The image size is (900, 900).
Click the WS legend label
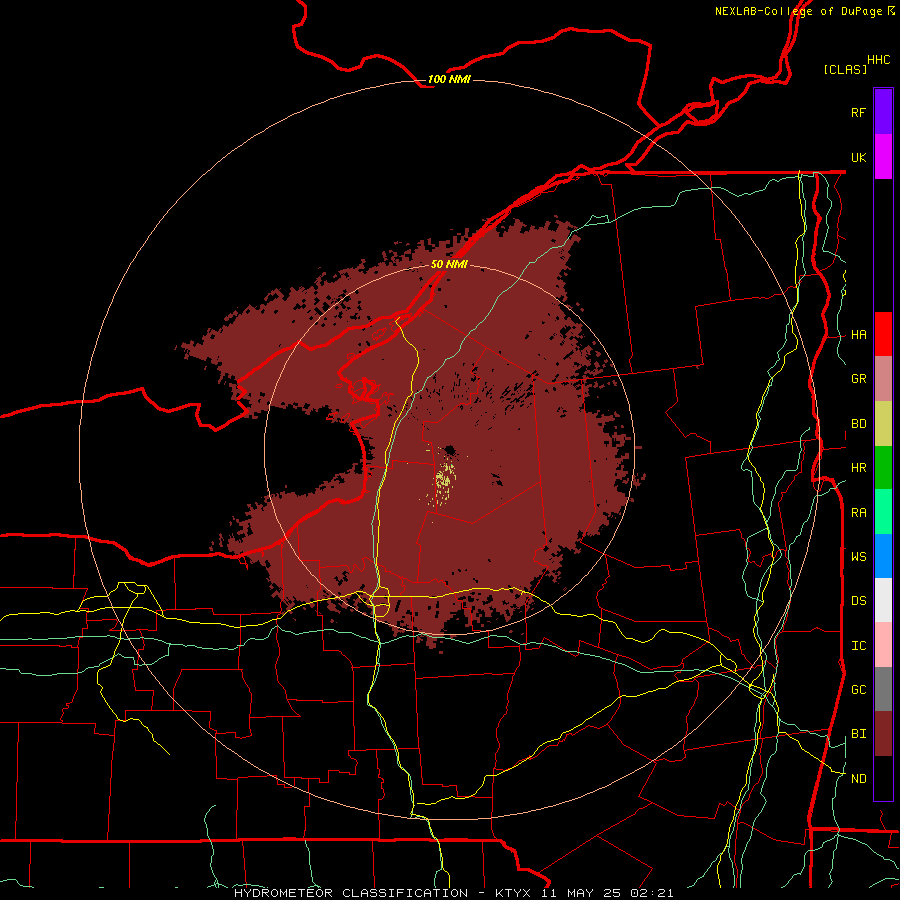[859, 557]
